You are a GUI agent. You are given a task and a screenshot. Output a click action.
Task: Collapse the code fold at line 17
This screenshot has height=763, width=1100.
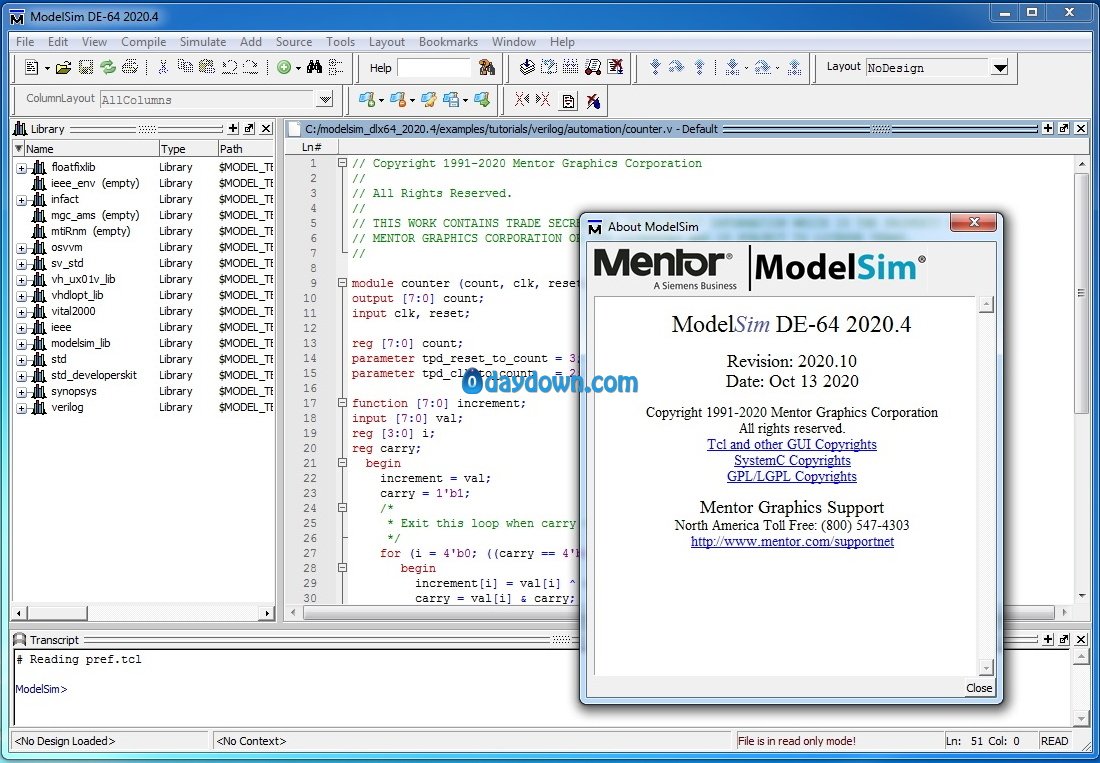[x=342, y=403]
